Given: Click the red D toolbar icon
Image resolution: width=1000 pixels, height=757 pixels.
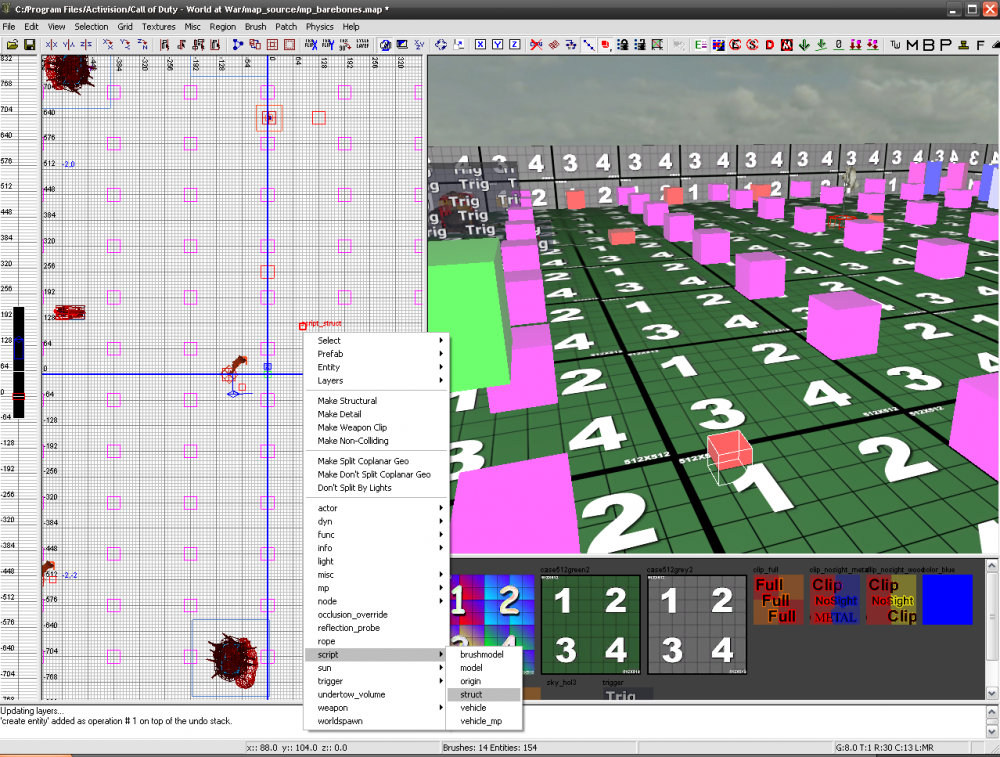Looking at the screenshot, I should [770, 45].
